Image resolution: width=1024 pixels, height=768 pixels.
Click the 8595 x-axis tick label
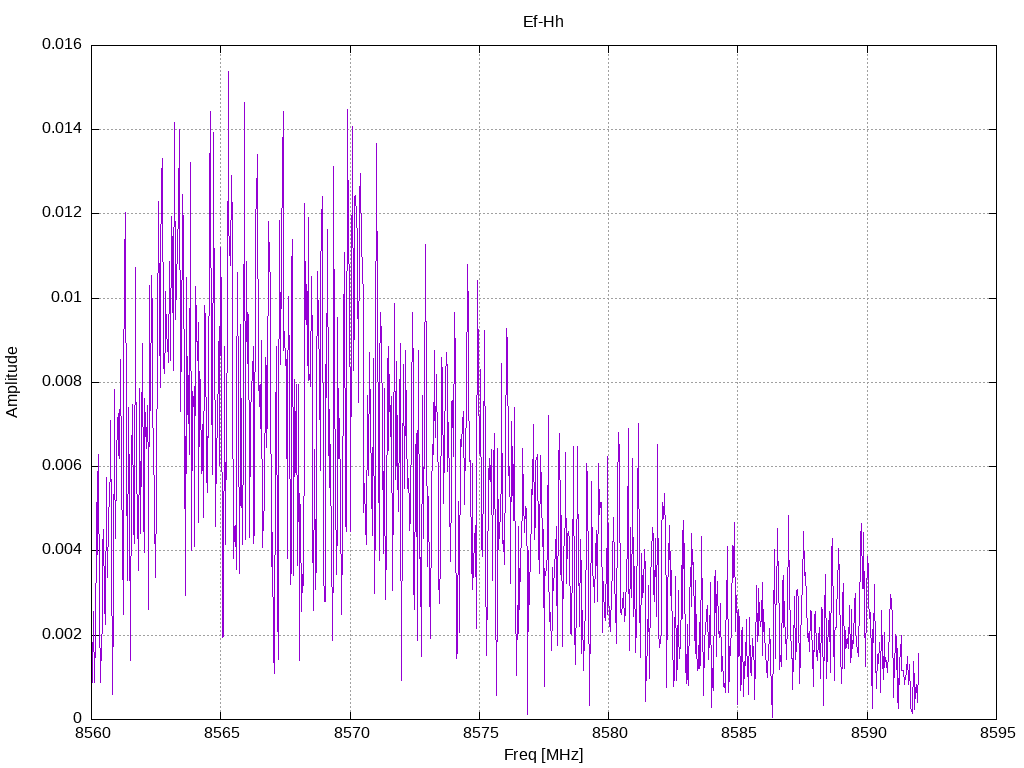[x=997, y=733]
